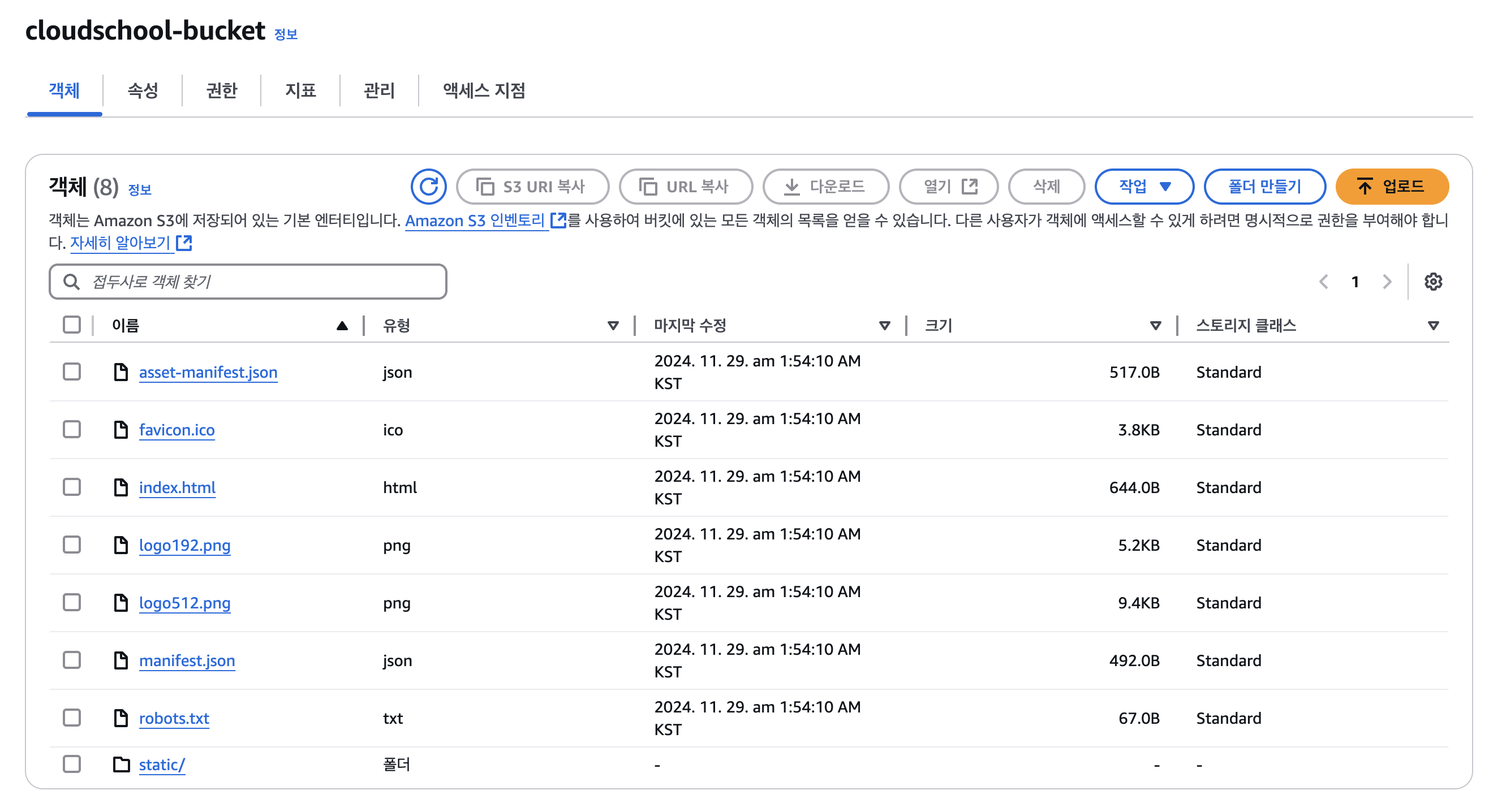Switch to the 권한 tab
Image resolution: width=1489 pixels, height=812 pixels.
221,90
